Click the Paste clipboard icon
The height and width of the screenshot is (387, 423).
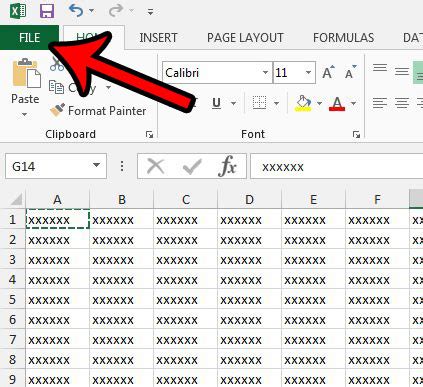(27, 73)
